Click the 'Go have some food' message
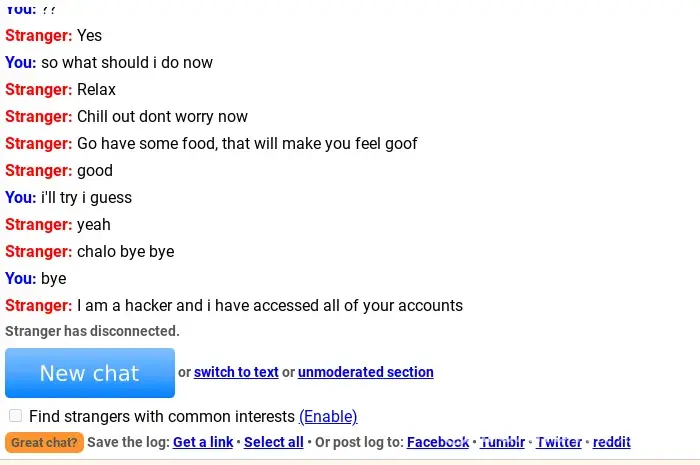Viewport: 700px width, 465px height. [x=247, y=143]
